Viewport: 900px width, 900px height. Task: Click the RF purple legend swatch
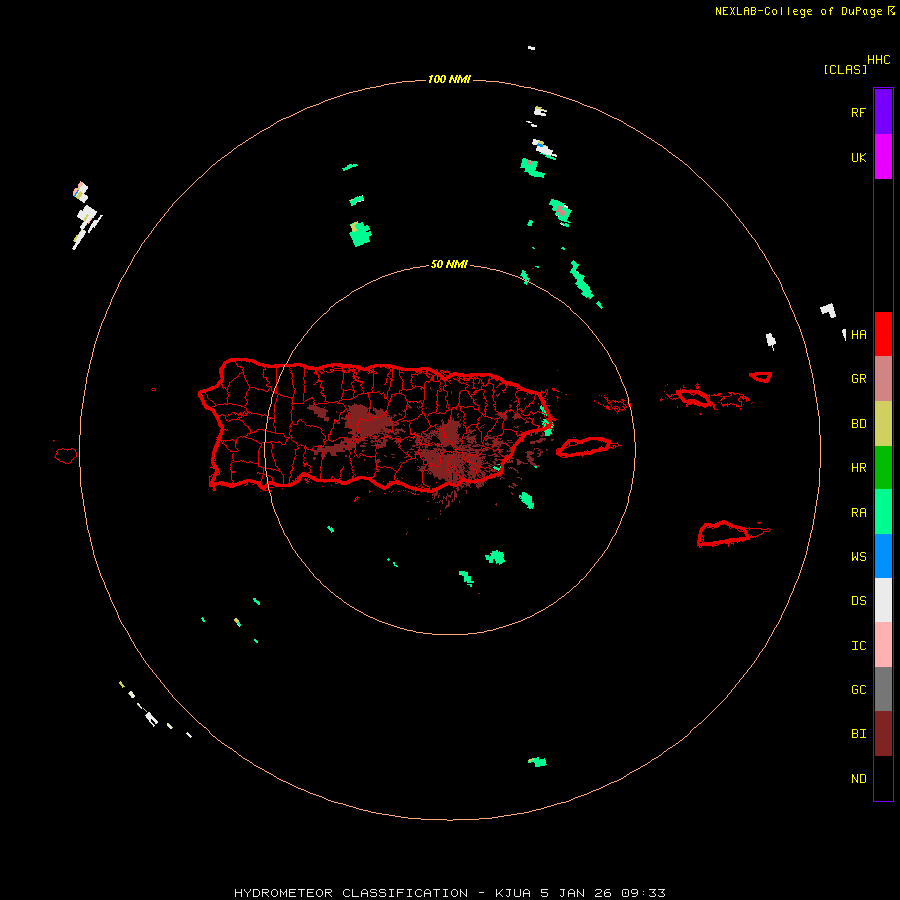[x=883, y=111]
